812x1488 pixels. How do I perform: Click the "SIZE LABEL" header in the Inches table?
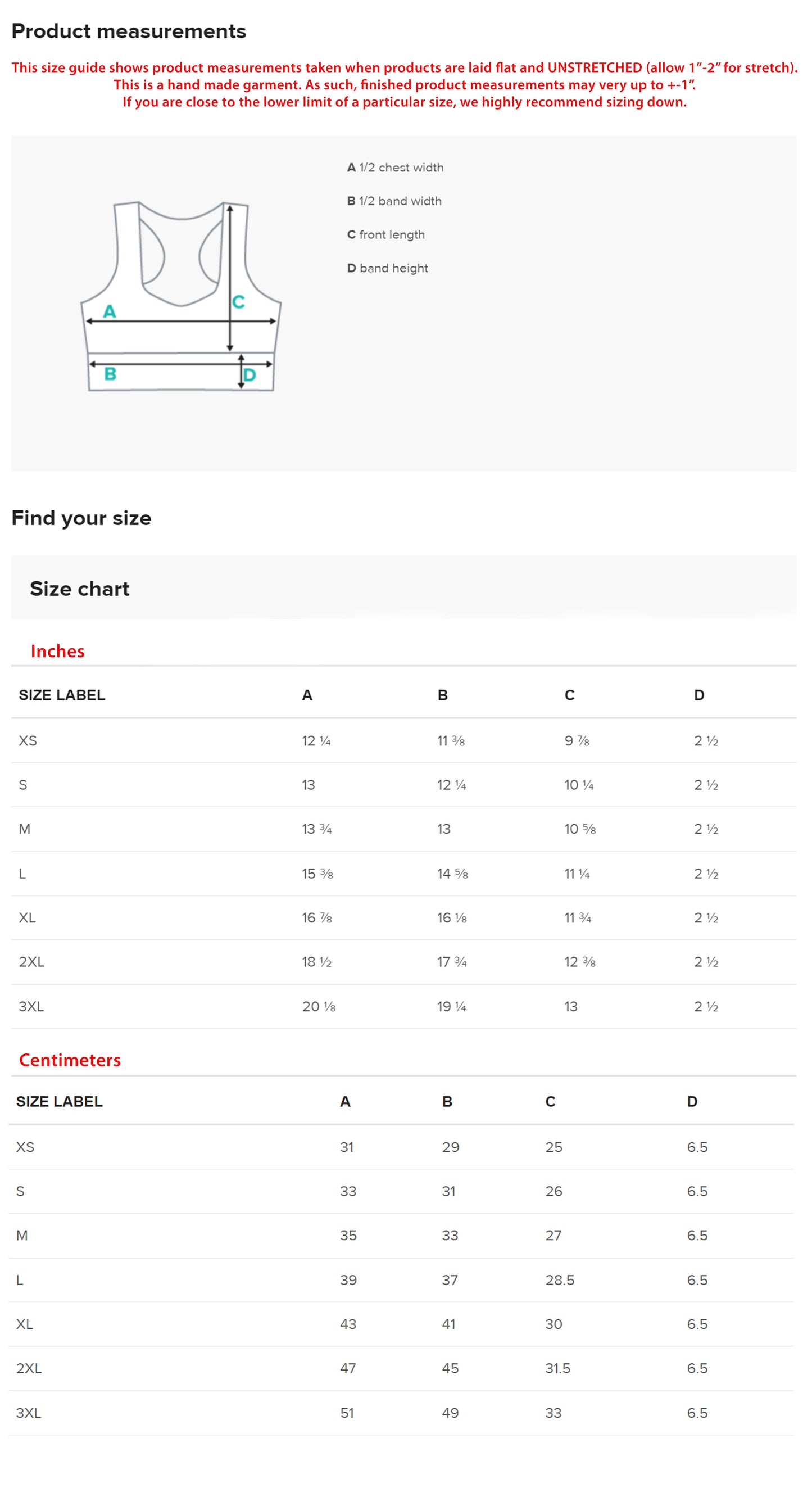62,695
